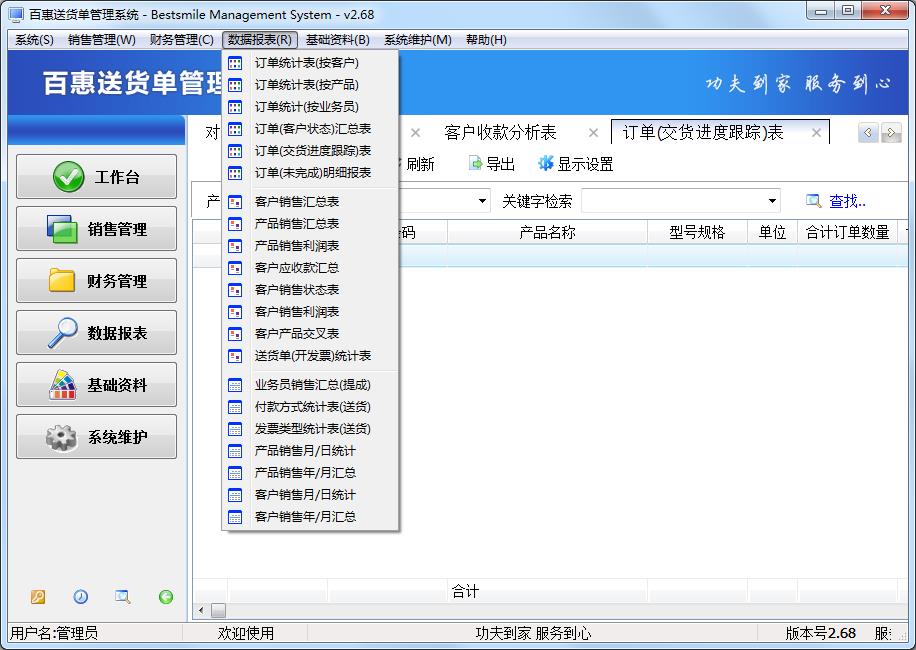Viewport: 916px width, 650px height.
Task: Click icon beside 付款方式统计表(送货)
Action: 235,407
